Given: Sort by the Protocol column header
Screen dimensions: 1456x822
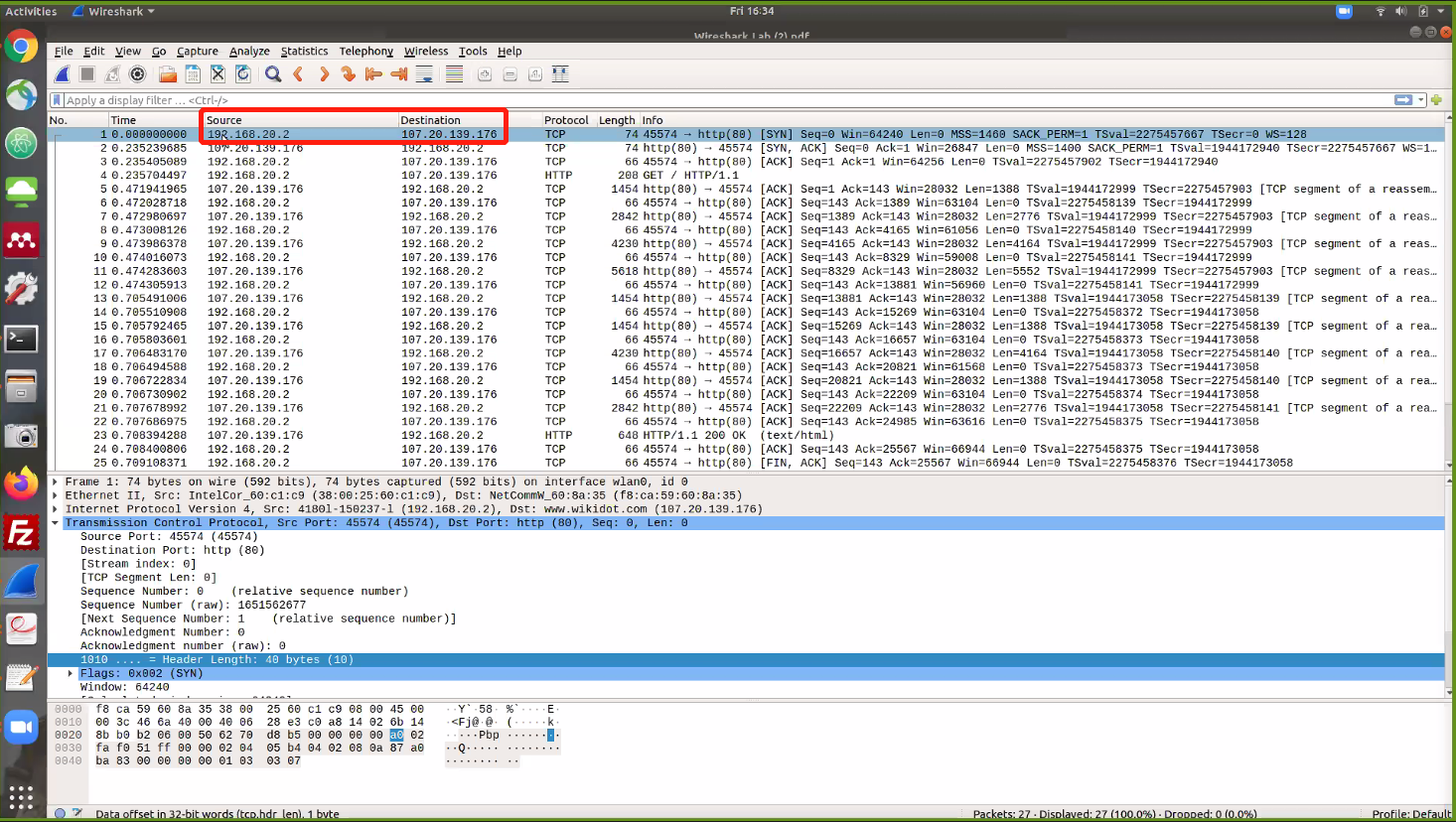Looking at the screenshot, I should click(567, 120).
